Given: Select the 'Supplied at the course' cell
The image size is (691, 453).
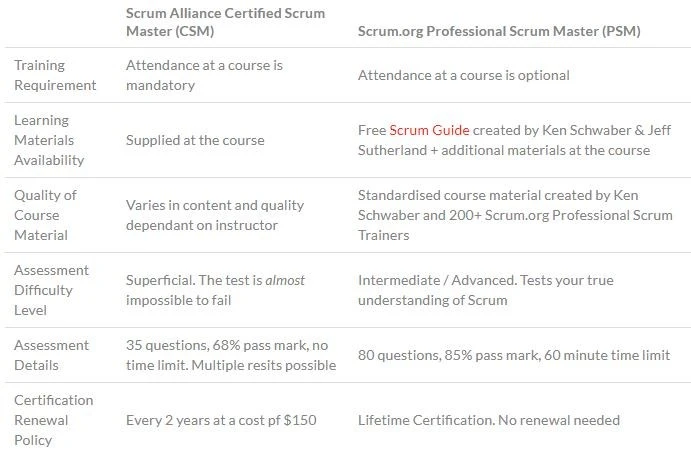Looking at the screenshot, I should click(195, 140).
